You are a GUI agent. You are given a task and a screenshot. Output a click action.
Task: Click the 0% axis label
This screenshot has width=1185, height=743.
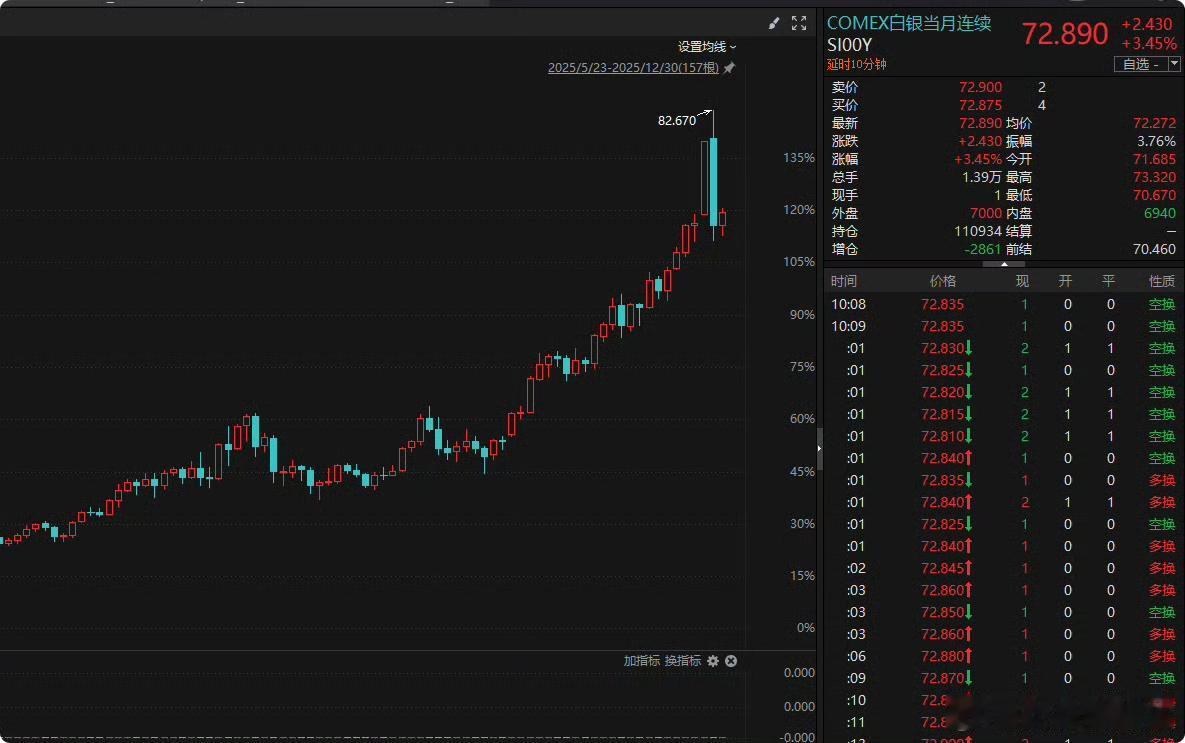[806, 627]
